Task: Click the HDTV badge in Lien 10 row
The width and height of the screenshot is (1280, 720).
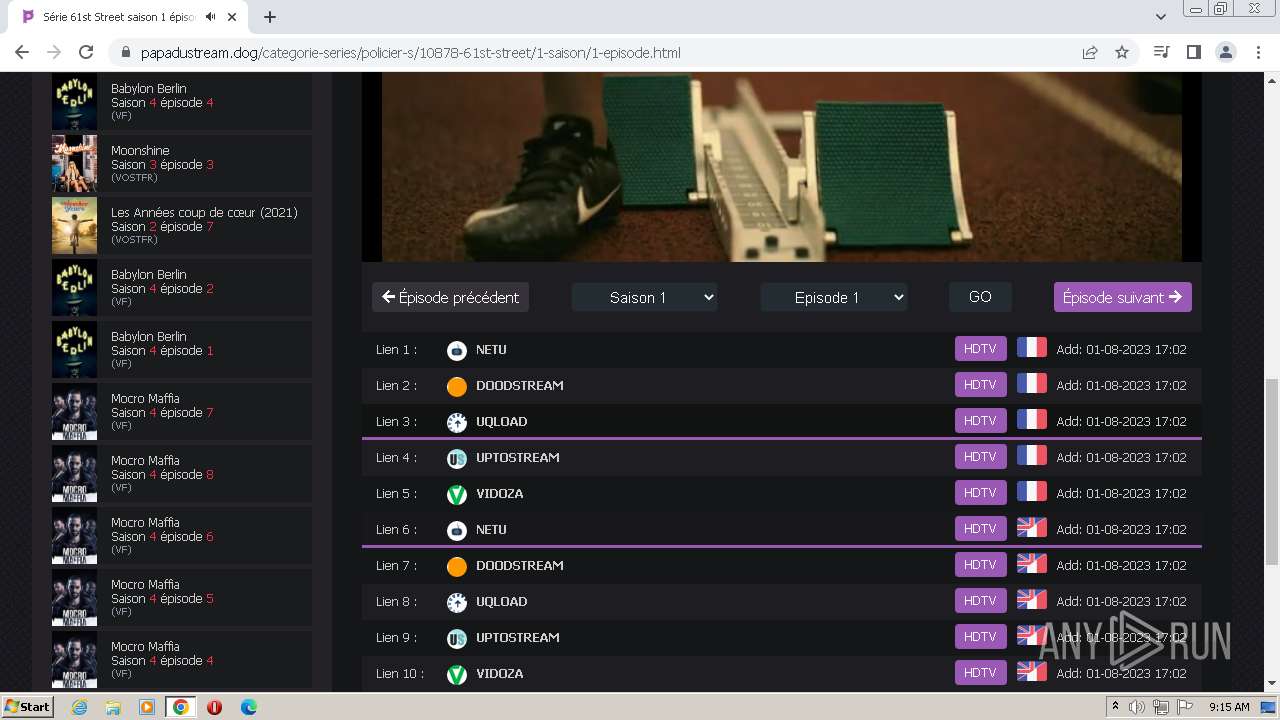Action: [980, 673]
